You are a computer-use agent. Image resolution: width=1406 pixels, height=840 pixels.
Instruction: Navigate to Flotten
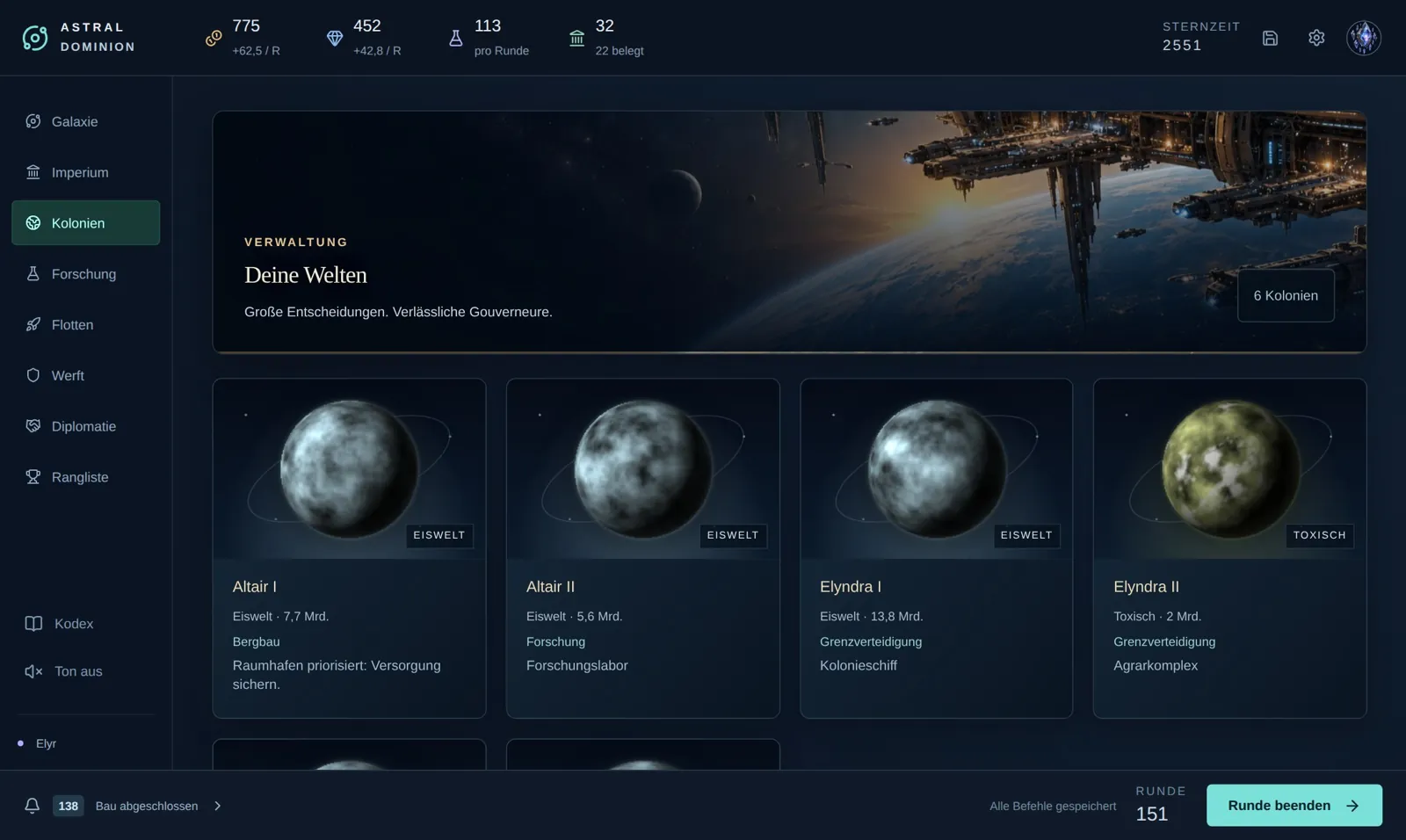[86, 324]
